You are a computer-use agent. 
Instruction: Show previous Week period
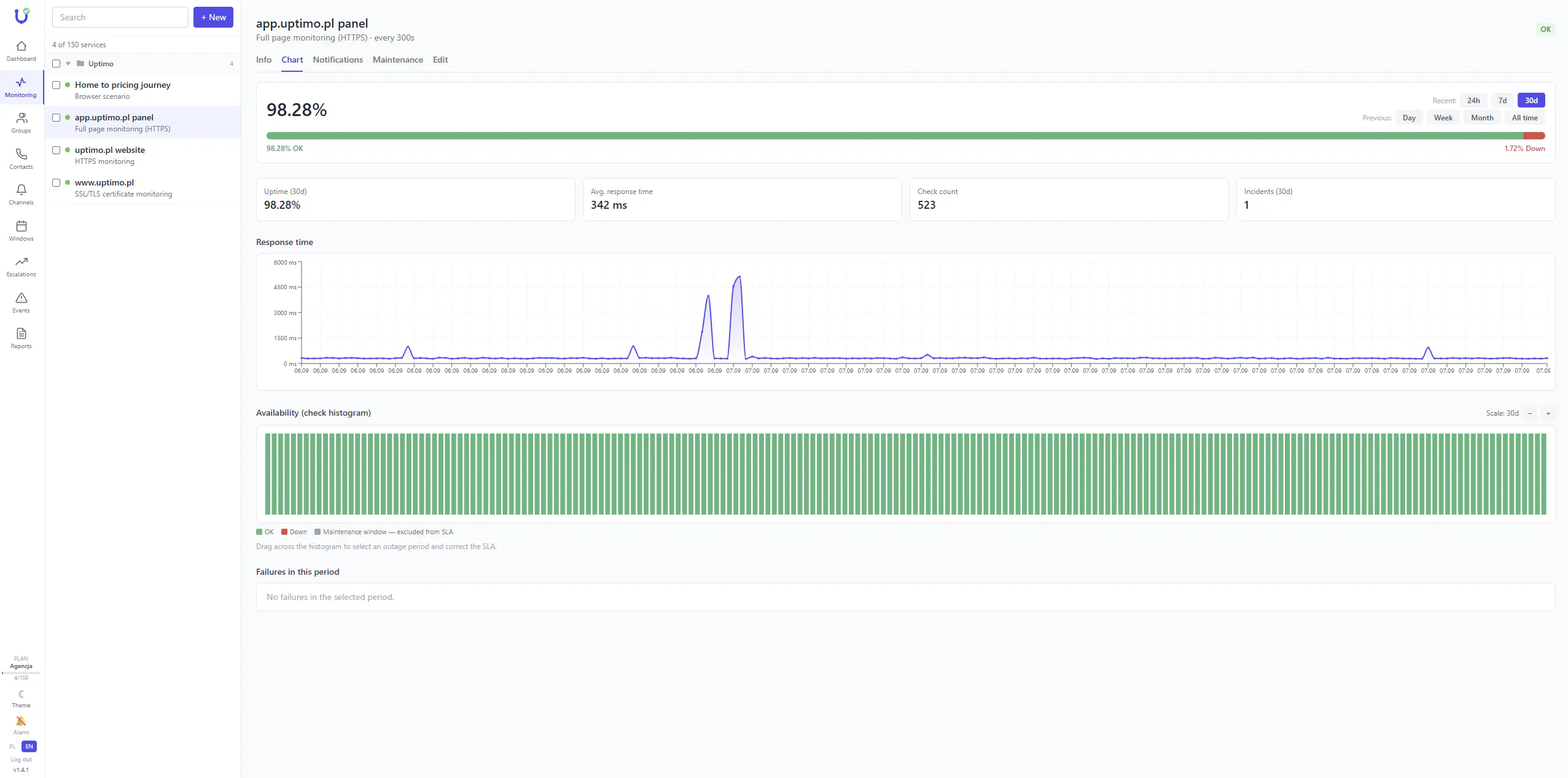pos(1443,118)
